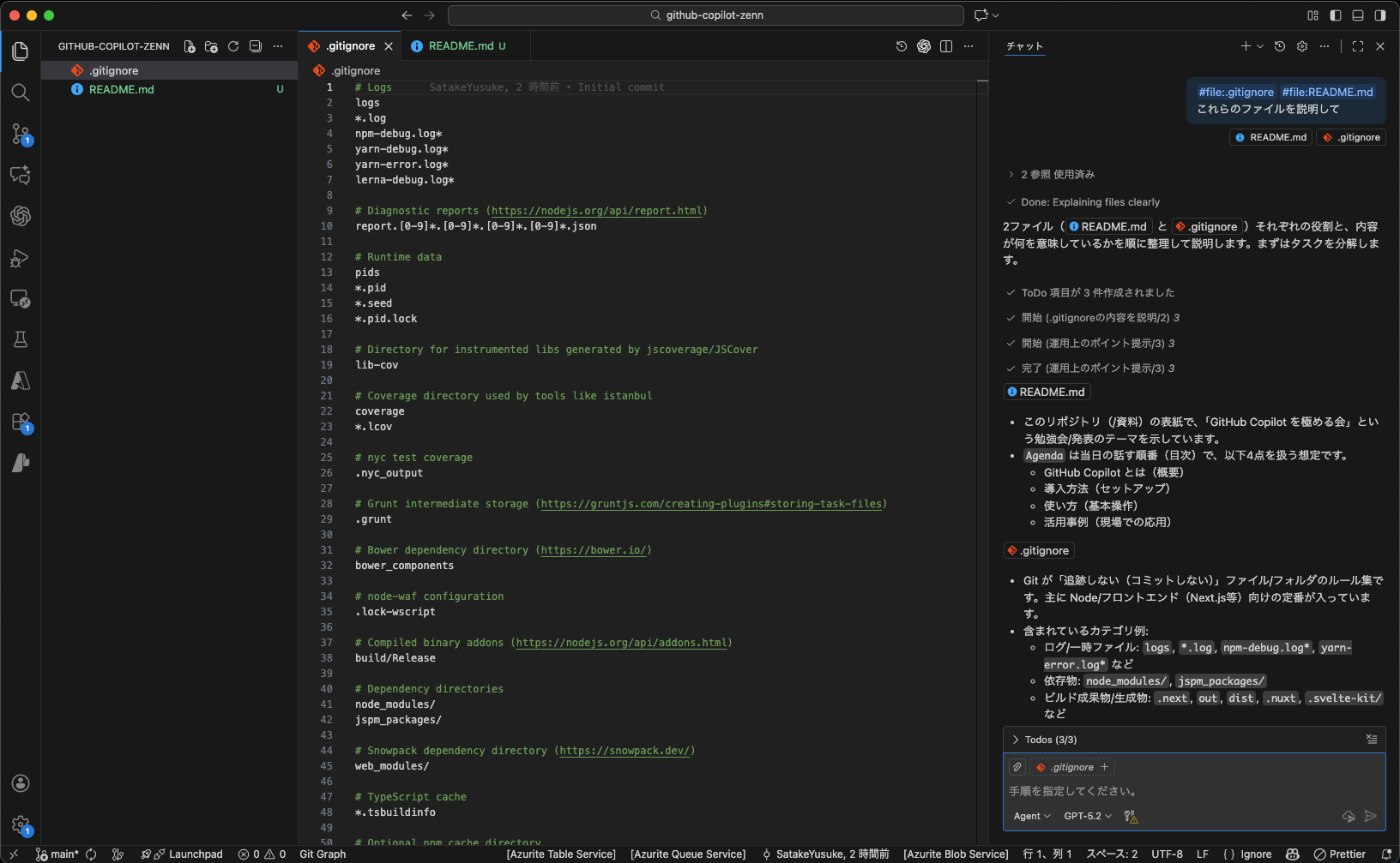Image resolution: width=1400 pixels, height=863 pixels.
Task: Open editor more actions menu
Action: point(967,46)
